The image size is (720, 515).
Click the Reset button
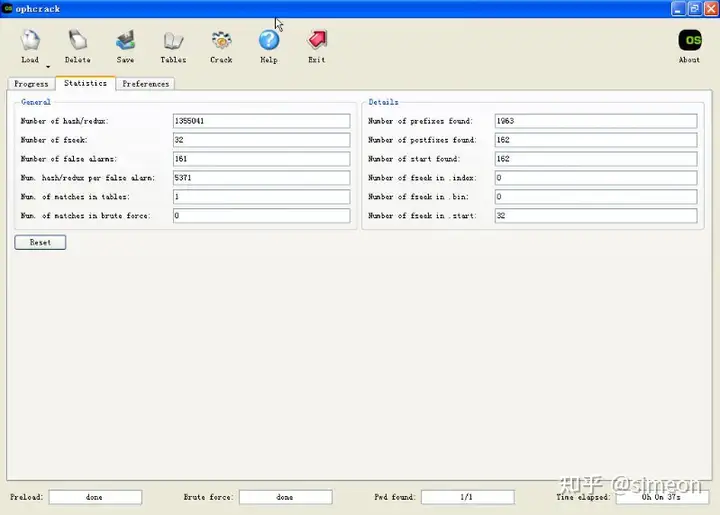(x=40, y=242)
